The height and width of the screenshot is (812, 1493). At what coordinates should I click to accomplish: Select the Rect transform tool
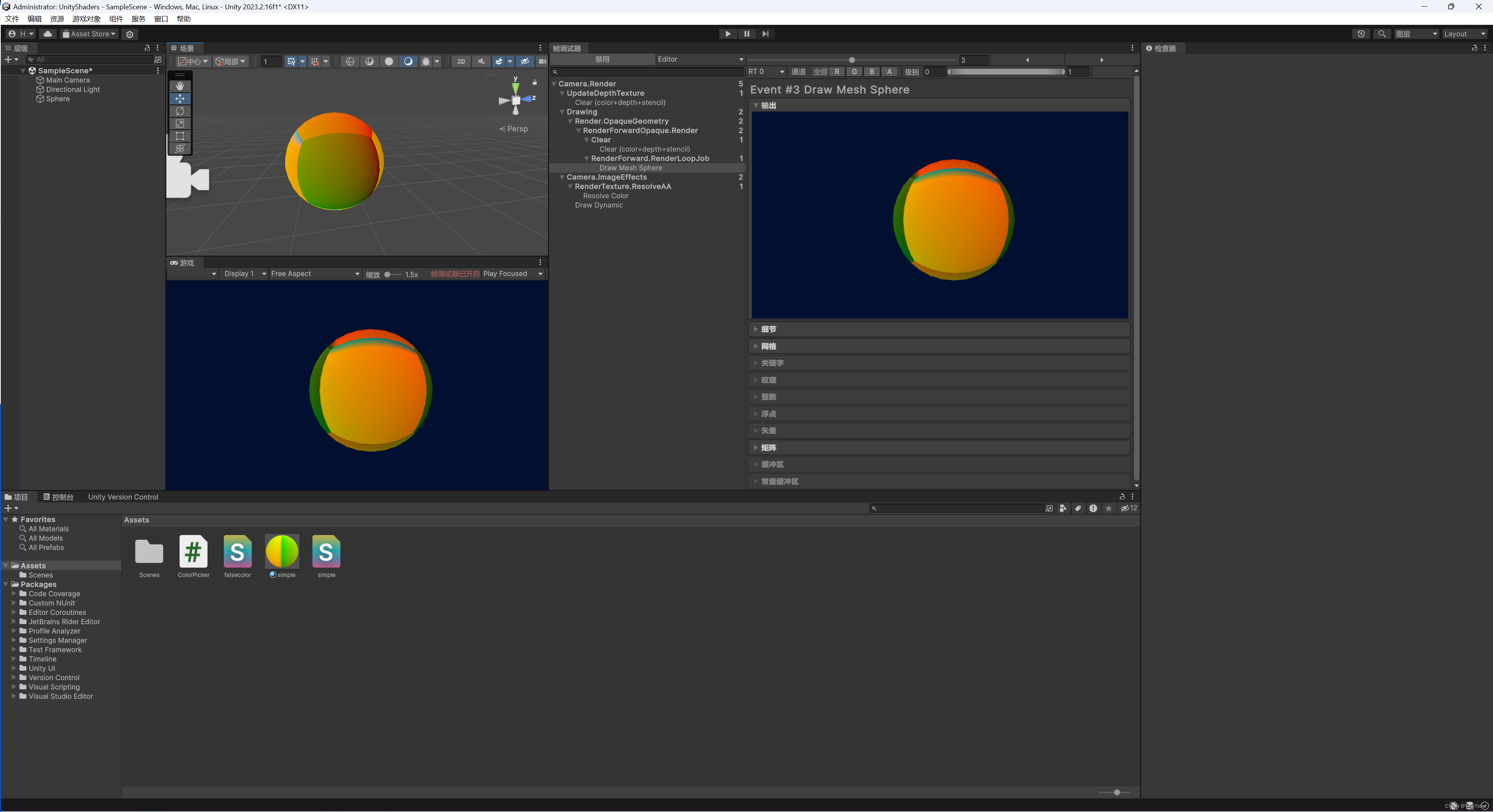click(180, 136)
